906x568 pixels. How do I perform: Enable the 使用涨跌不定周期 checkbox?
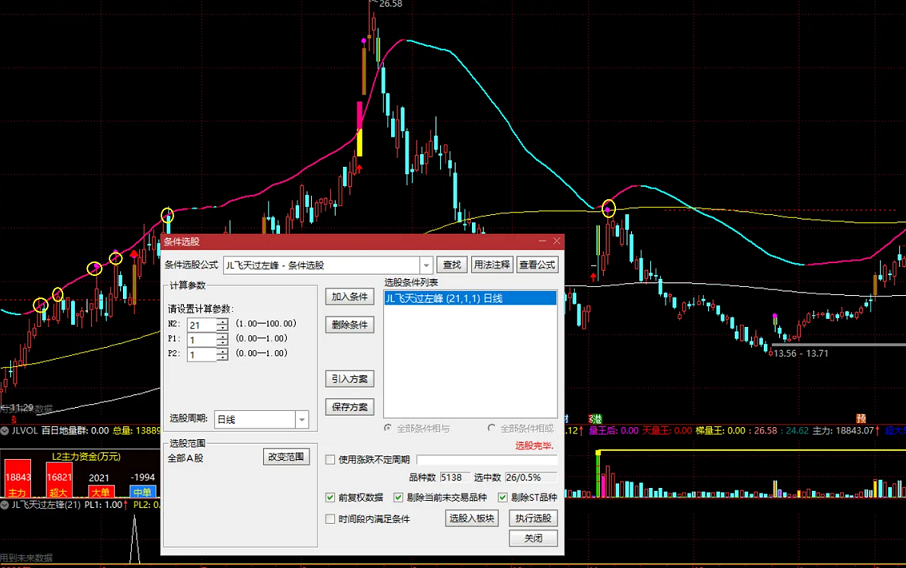(330, 460)
